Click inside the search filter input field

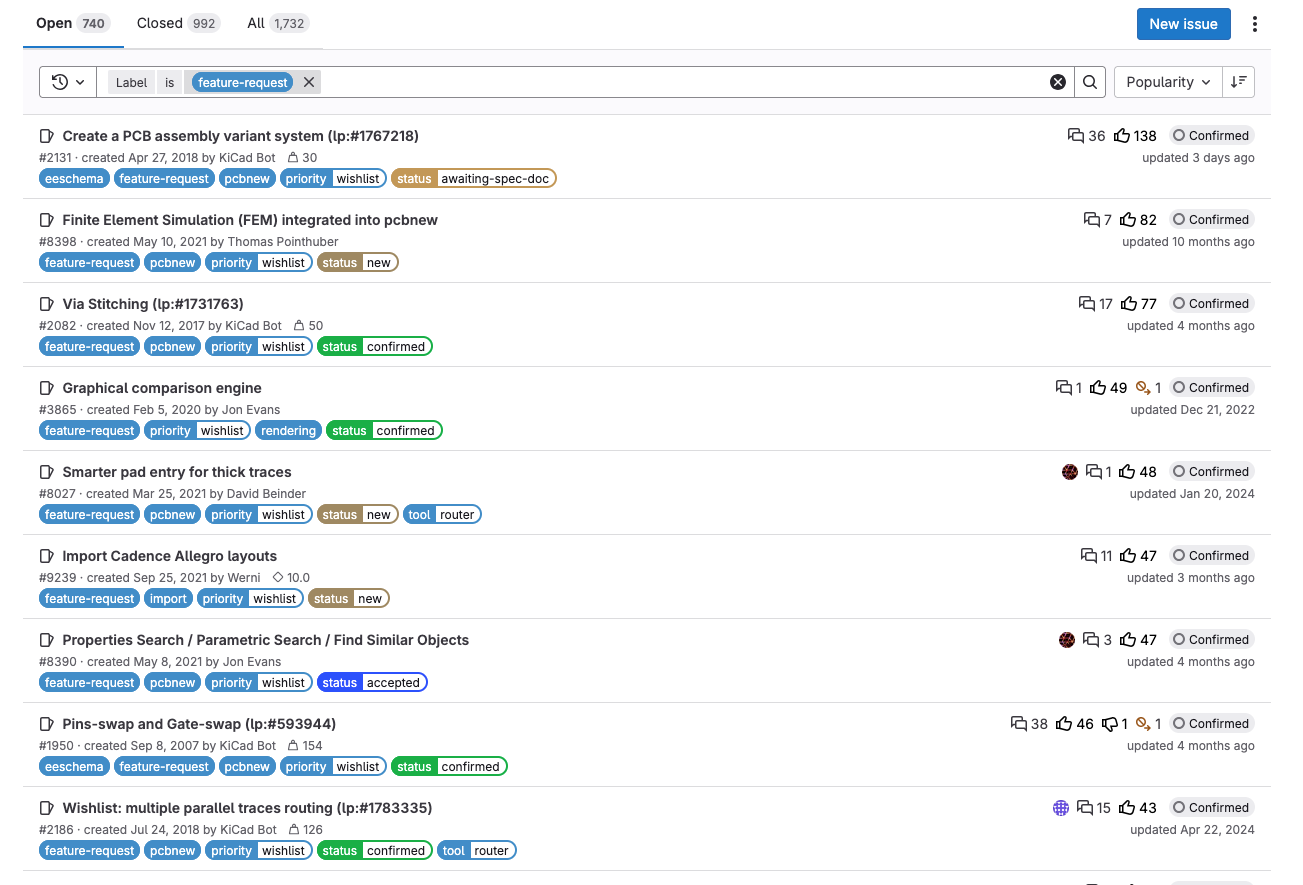click(684, 82)
